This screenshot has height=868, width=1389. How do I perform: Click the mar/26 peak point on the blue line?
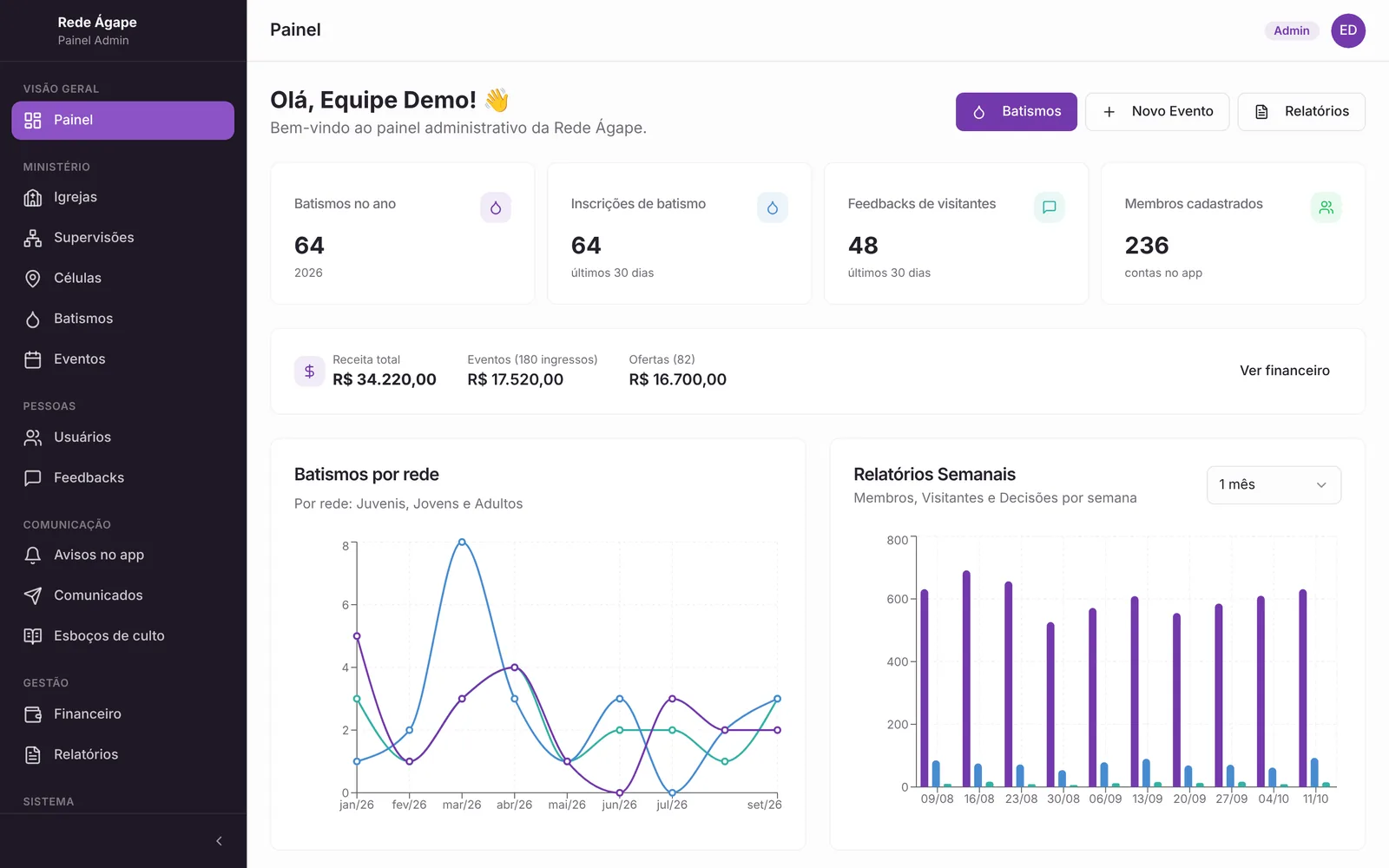coord(462,542)
